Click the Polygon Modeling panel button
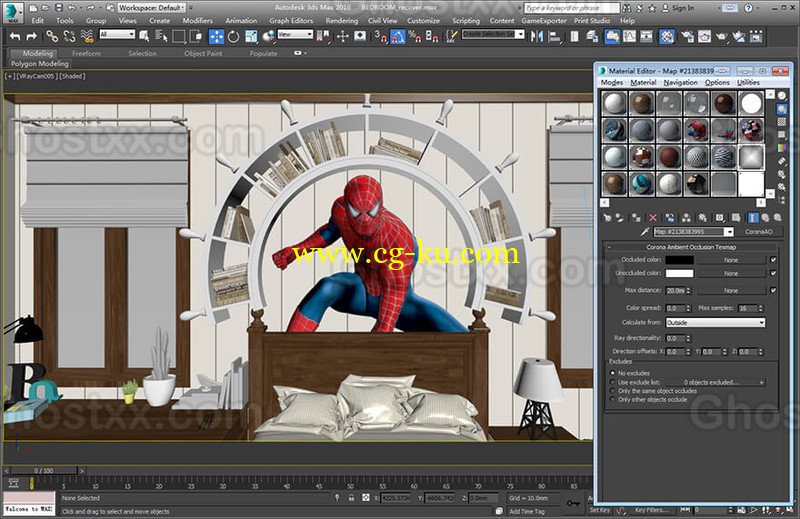The height and width of the screenshot is (519, 800). (x=39, y=64)
